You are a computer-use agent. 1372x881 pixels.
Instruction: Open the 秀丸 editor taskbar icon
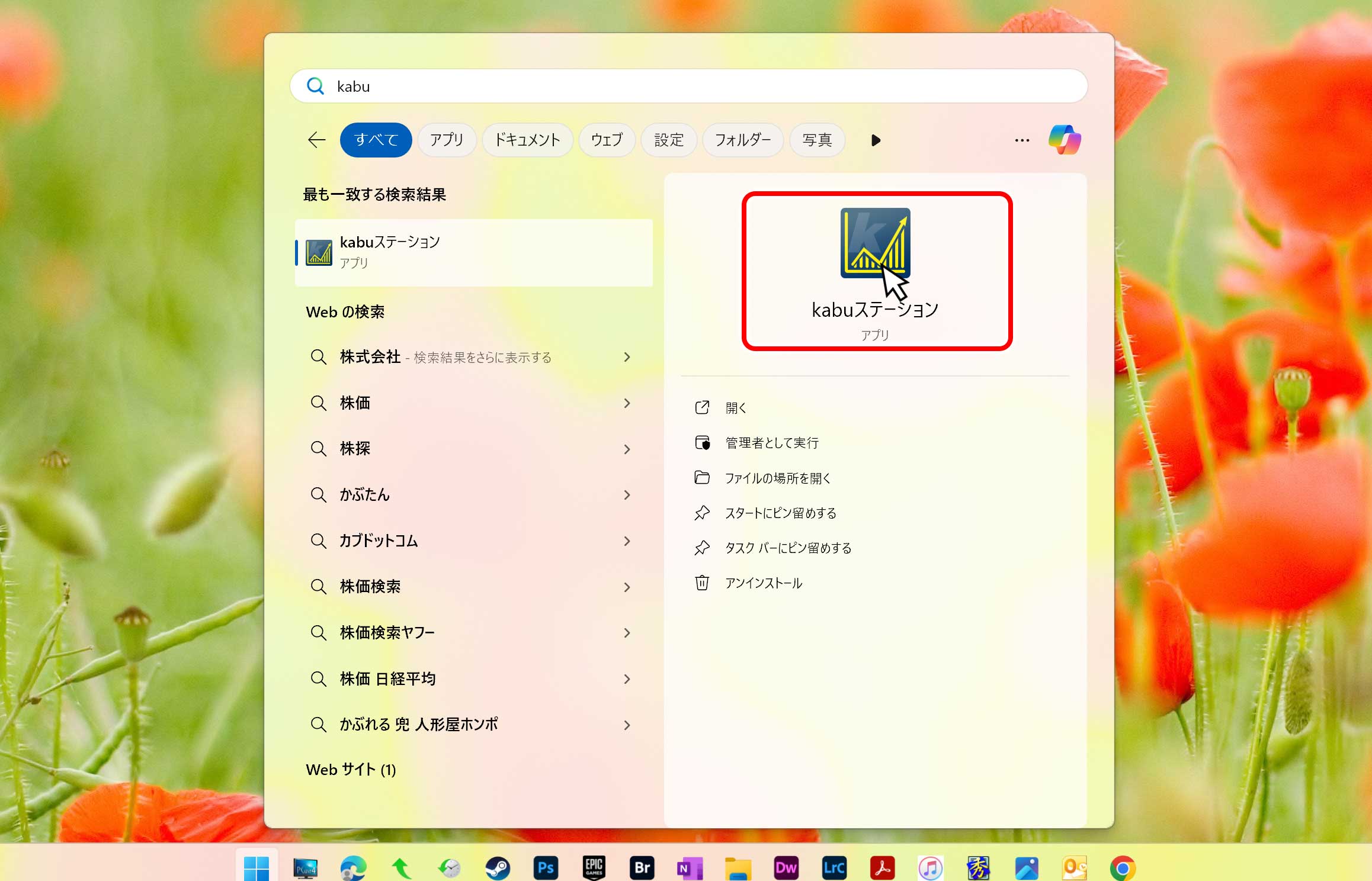[x=979, y=869]
